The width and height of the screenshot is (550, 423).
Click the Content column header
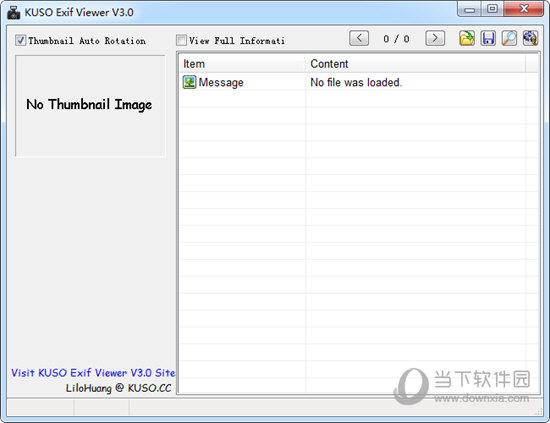tap(415, 64)
